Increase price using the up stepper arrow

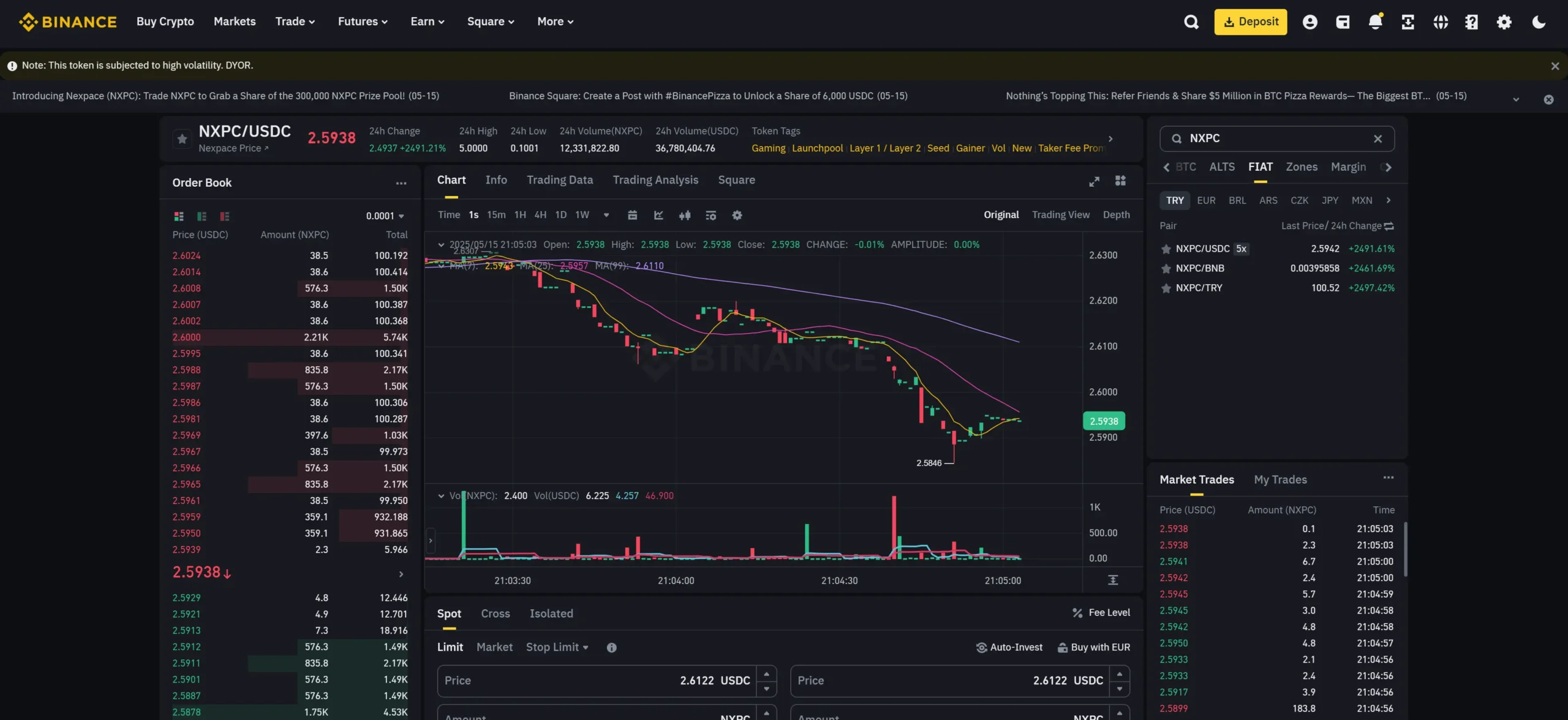(766, 673)
